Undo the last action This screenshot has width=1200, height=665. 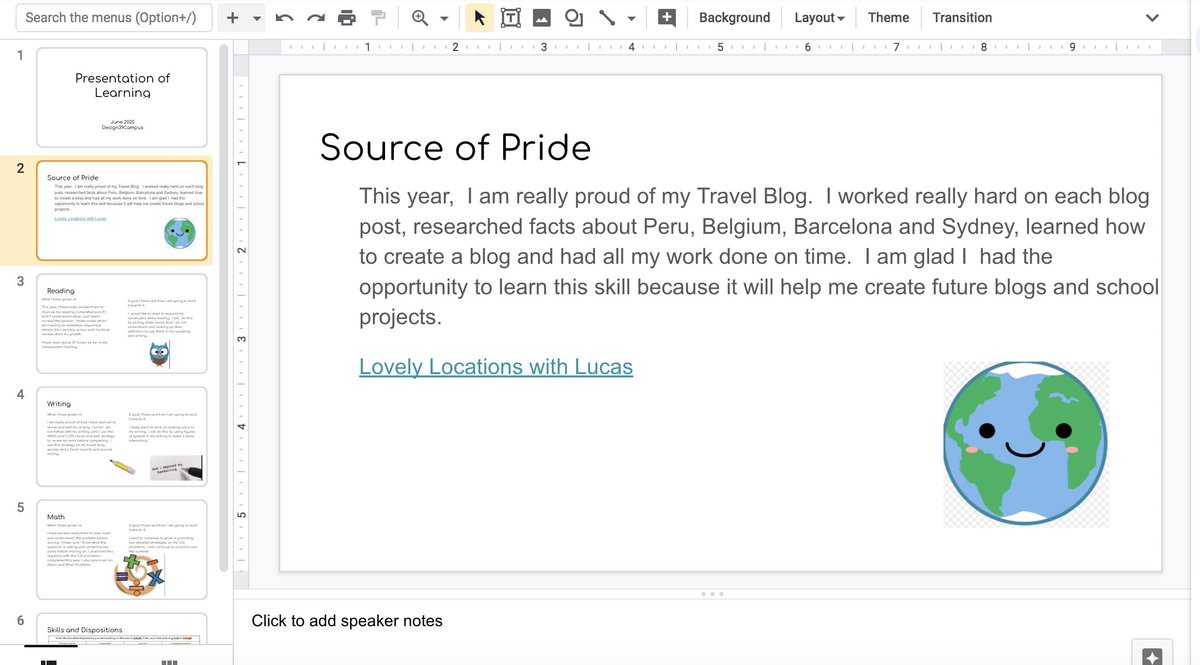[x=283, y=18]
